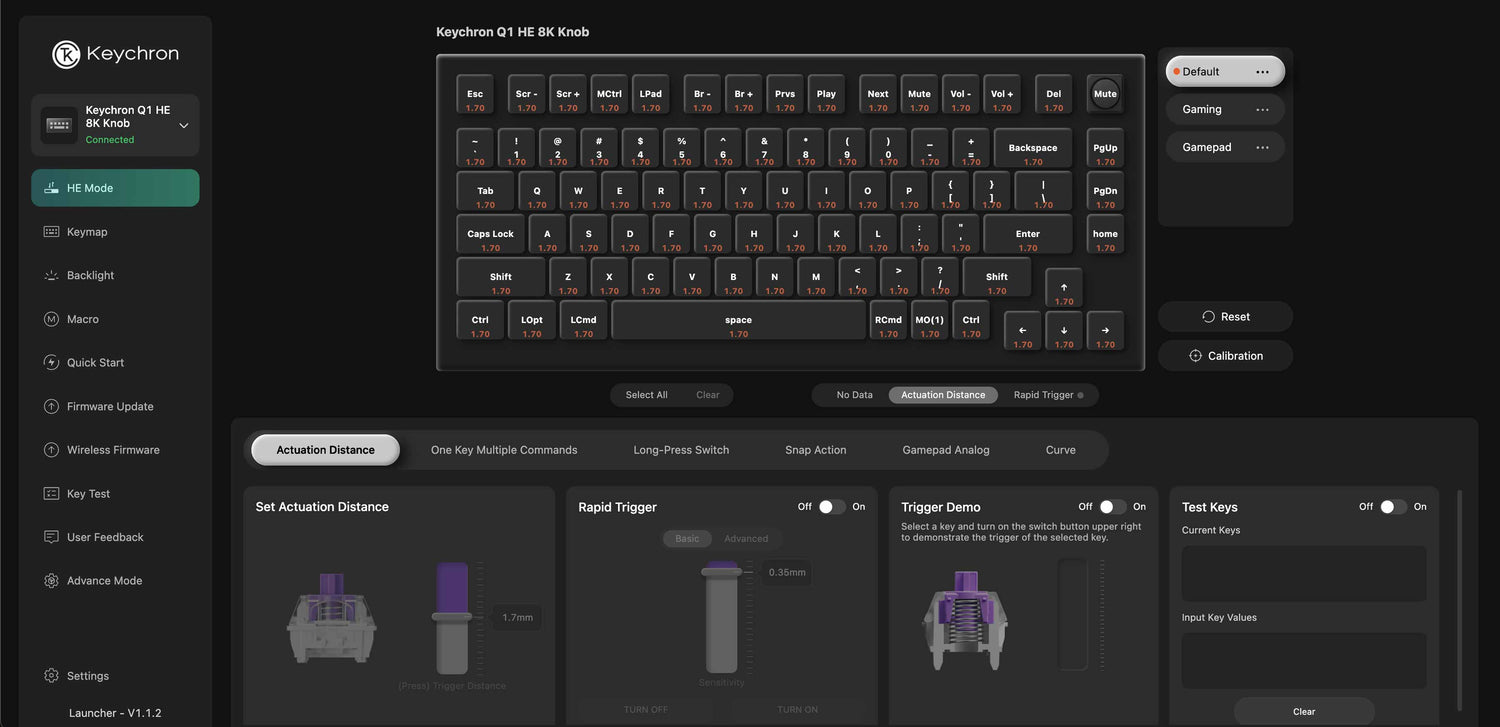The width and height of the screenshot is (1500, 727).
Task: Enable the Trigger Demo switch
Action: point(1112,507)
